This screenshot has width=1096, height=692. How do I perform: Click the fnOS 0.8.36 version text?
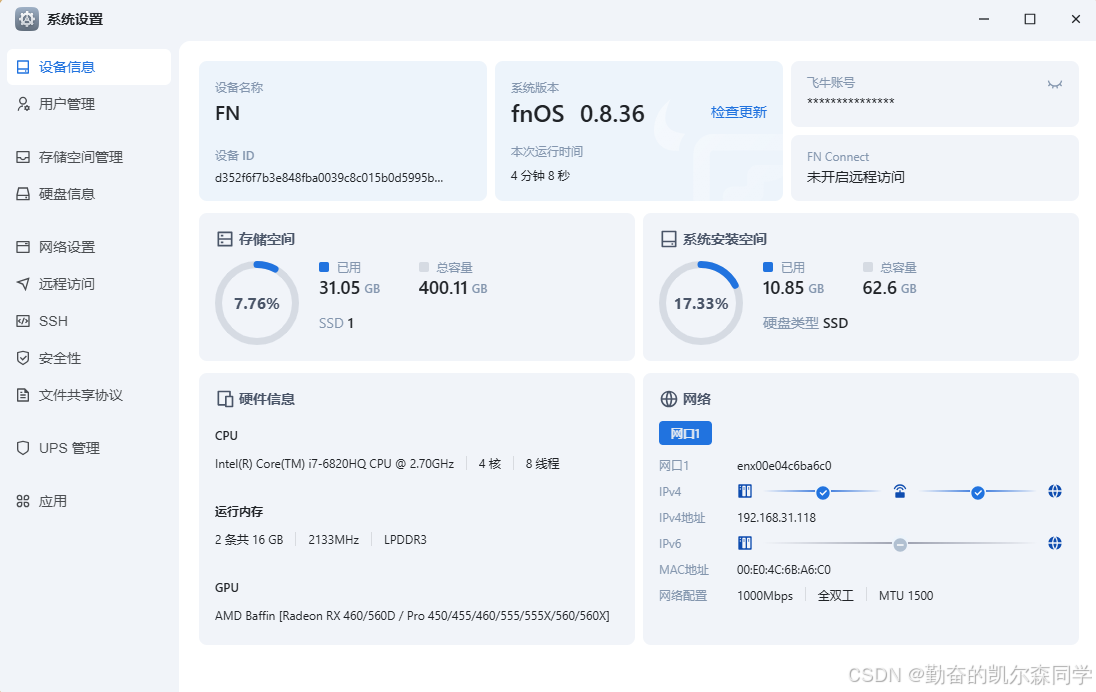(x=577, y=113)
